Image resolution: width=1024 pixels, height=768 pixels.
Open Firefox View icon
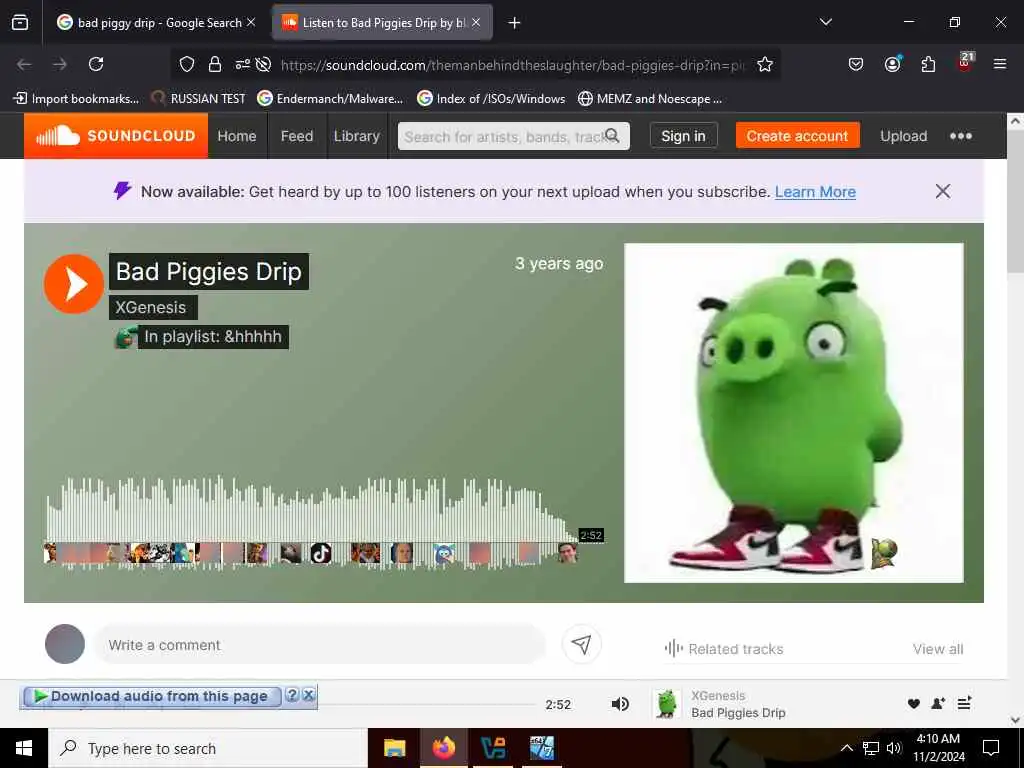(x=20, y=23)
